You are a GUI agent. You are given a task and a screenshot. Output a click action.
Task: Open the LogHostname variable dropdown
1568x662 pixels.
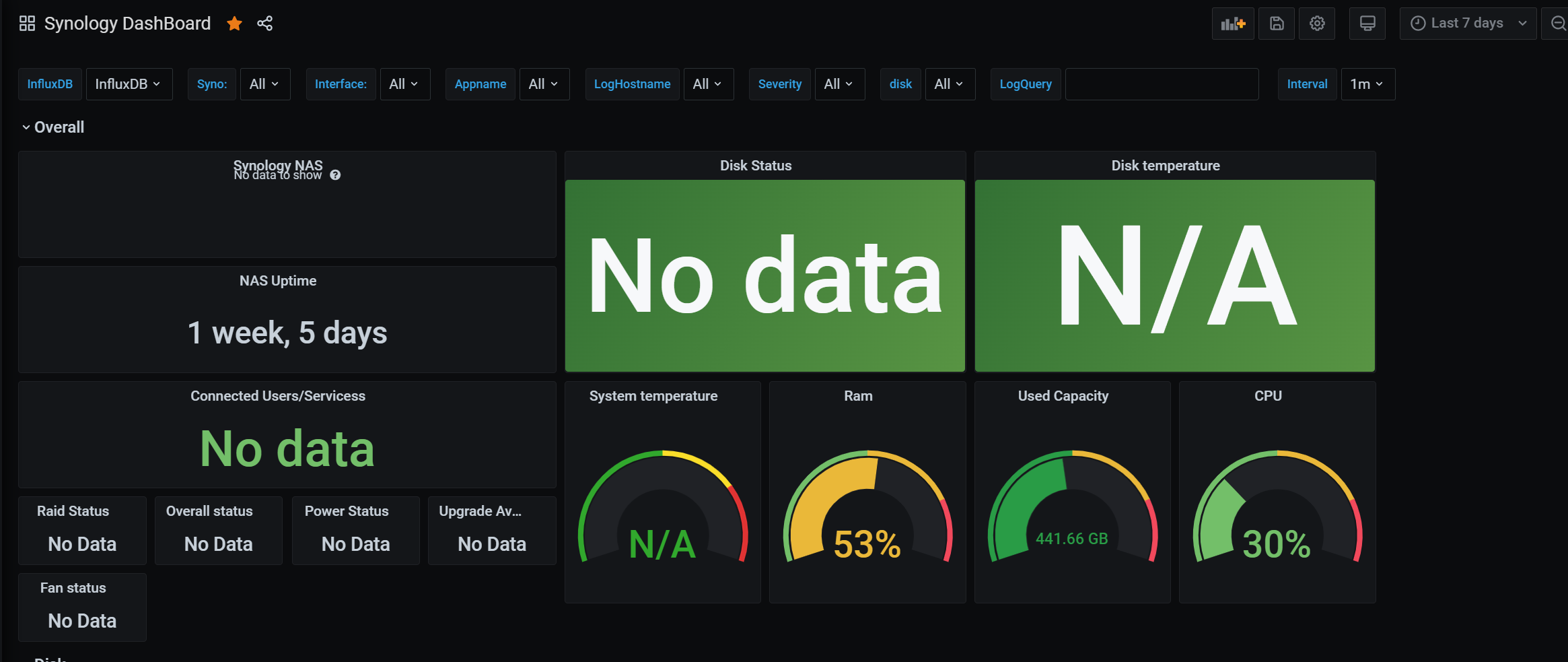point(709,84)
